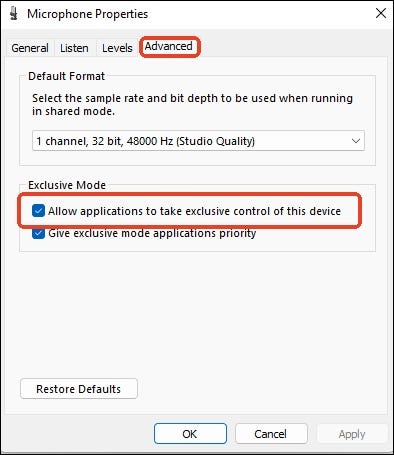
Task: Expand the Default Format dropdown chevron arrow
Action: 356,141
